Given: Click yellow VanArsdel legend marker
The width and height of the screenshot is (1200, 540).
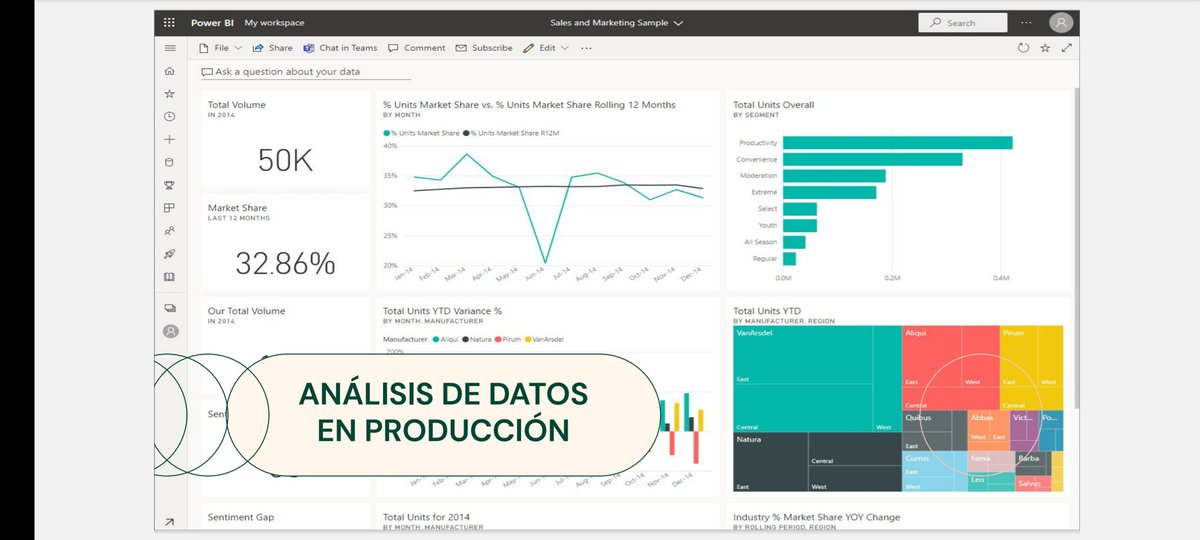Looking at the screenshot, I should point(527,340).
